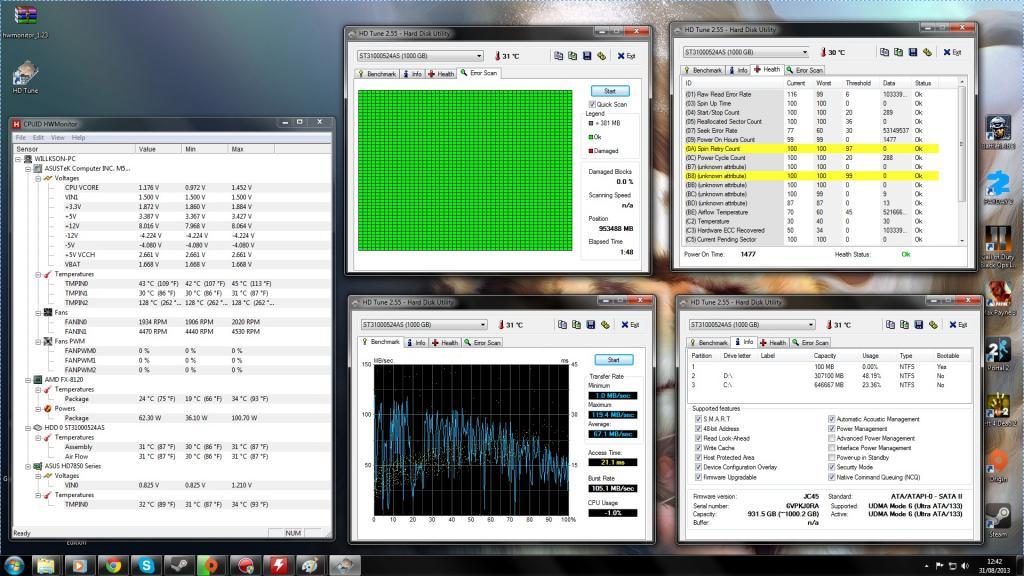The width and height of the screenshot is (1024, 576).
Task: Toggle Security Mode checkbox
Action: click(x=831, y=468)
